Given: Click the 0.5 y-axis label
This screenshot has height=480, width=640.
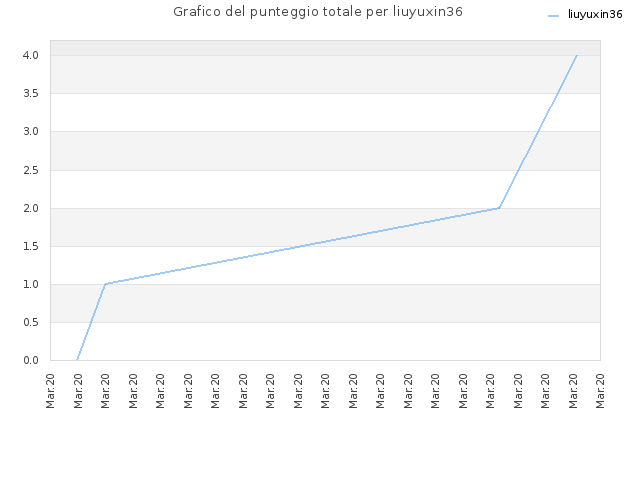Looking at the screenshot, I should [31, 322].
